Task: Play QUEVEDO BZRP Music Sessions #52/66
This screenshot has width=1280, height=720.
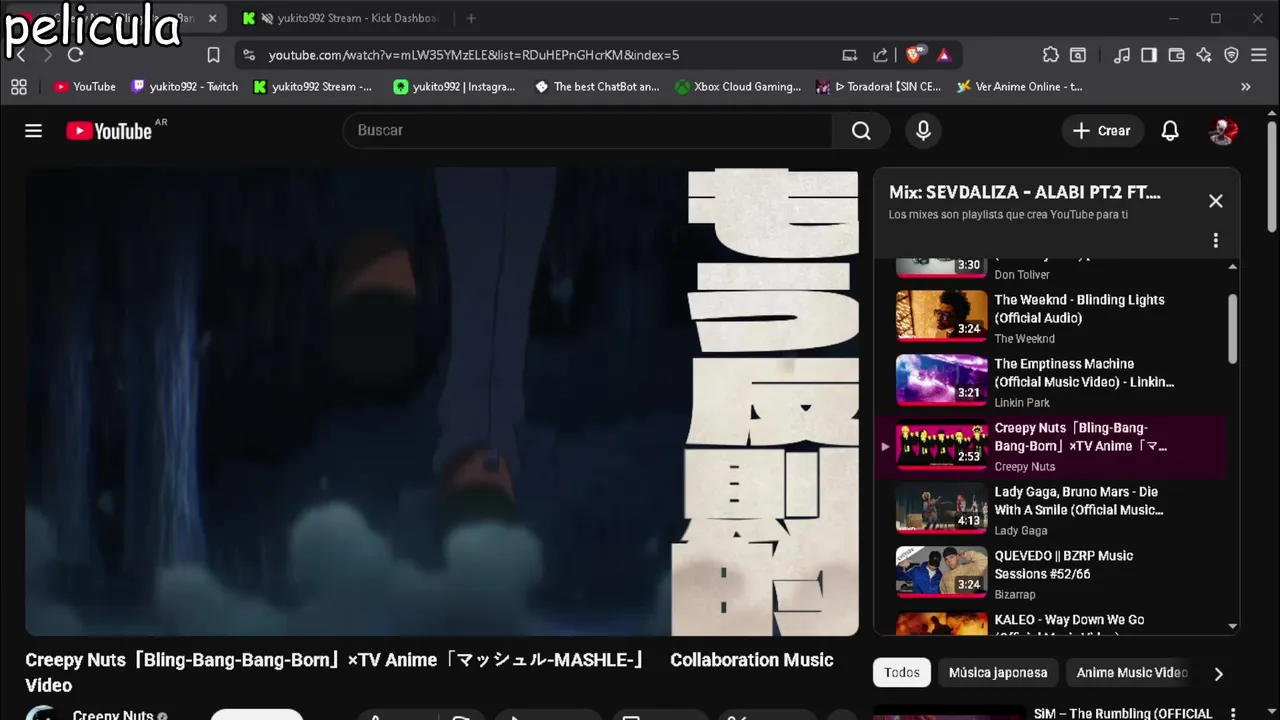Action: pos(1050,574)
